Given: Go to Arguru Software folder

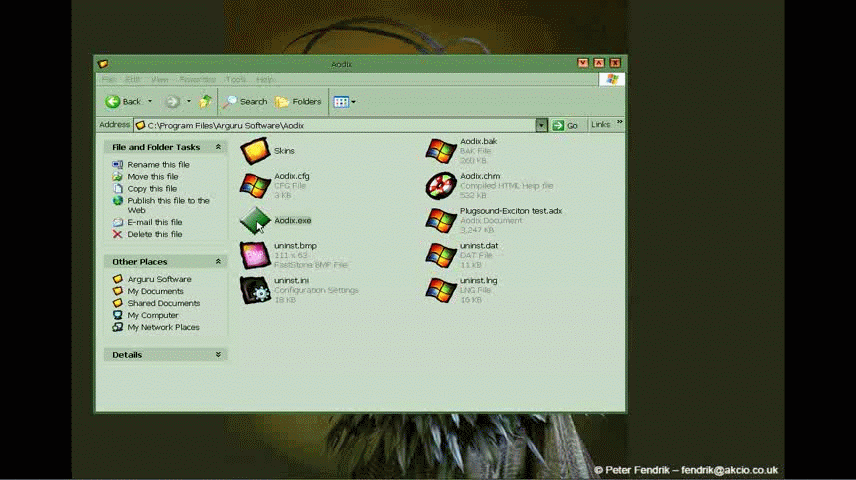Looking at the screenshot, I should pos(159,279).
